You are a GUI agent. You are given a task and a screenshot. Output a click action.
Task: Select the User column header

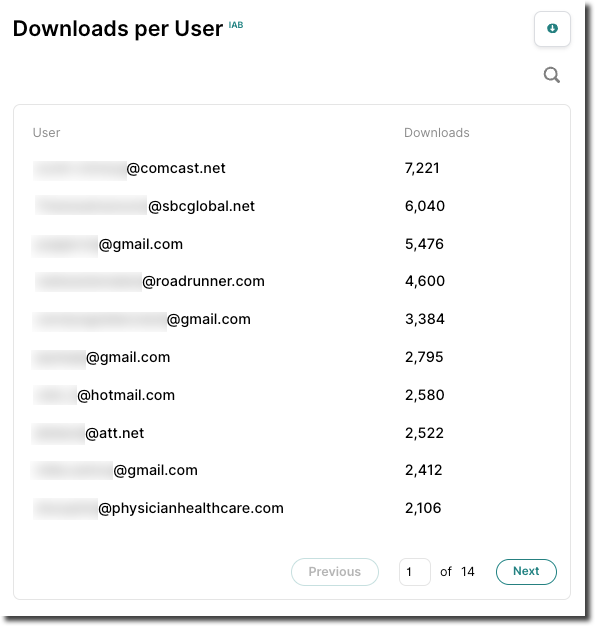pyautogui.click(x=46, y=133)
